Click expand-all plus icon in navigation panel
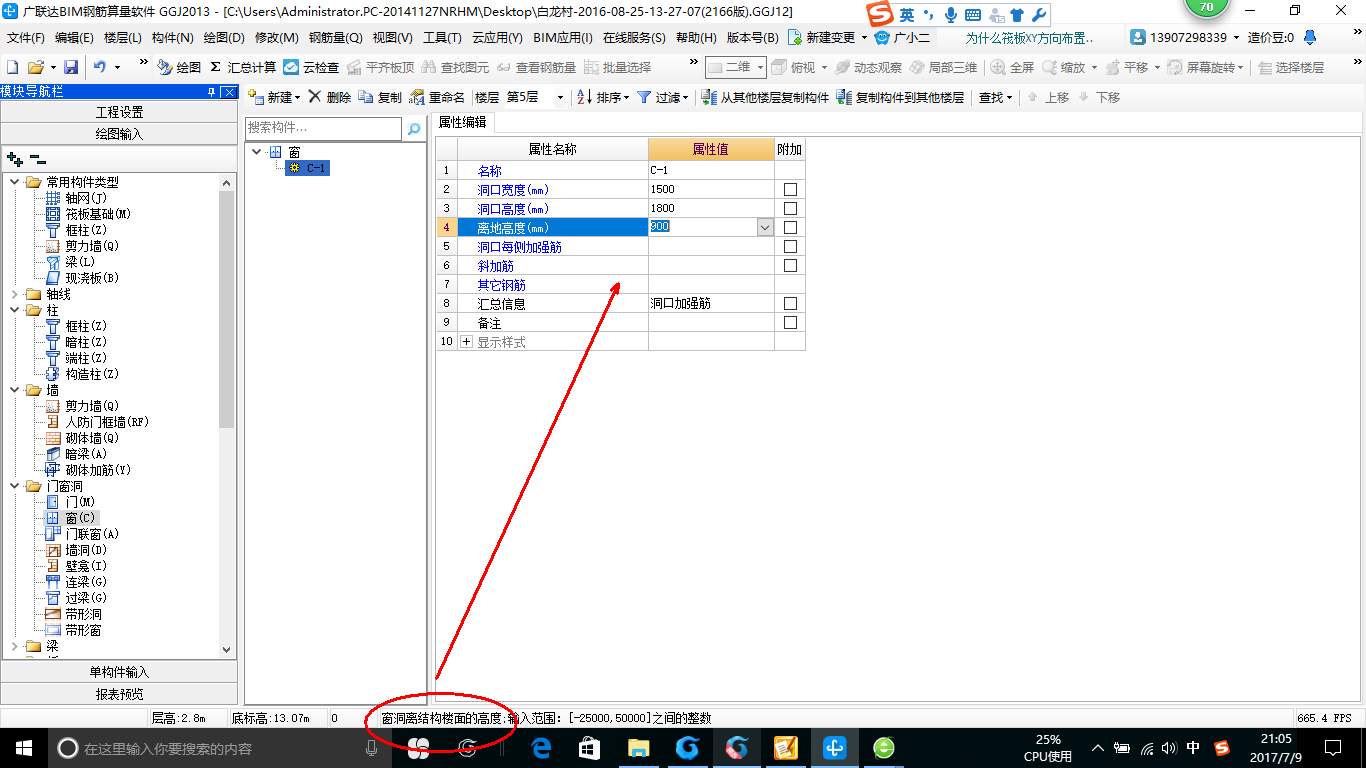Screen dimensions: 1366x768 pos(14,159)
